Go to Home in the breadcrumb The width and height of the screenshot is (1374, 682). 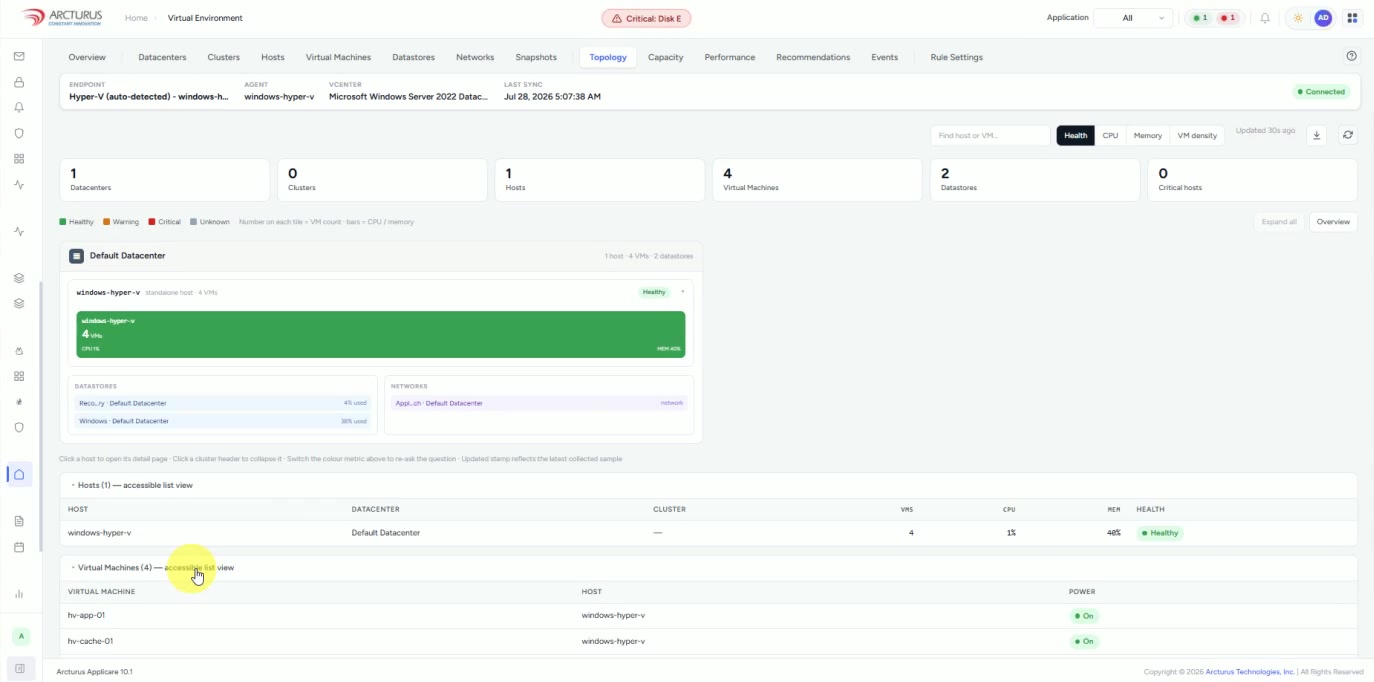(x=136, y=18)
